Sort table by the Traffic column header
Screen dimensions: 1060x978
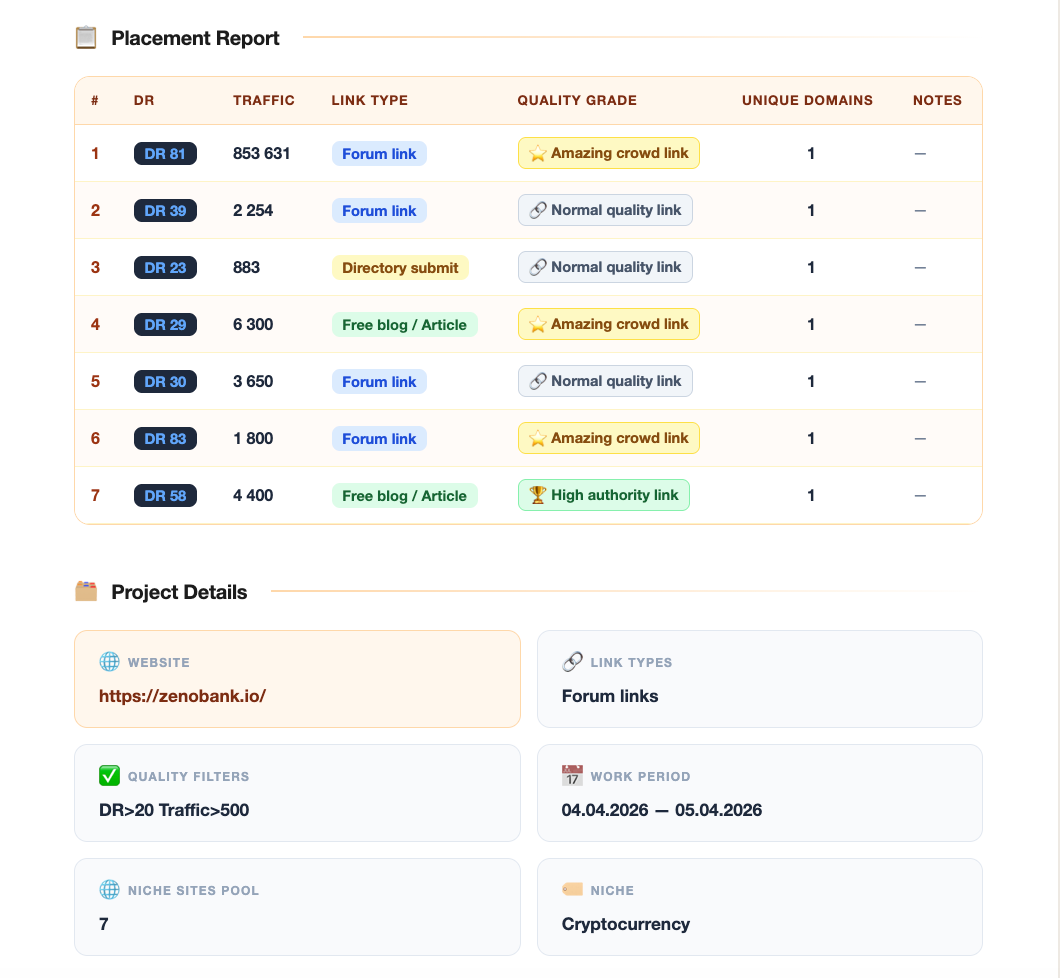point(264,101)
